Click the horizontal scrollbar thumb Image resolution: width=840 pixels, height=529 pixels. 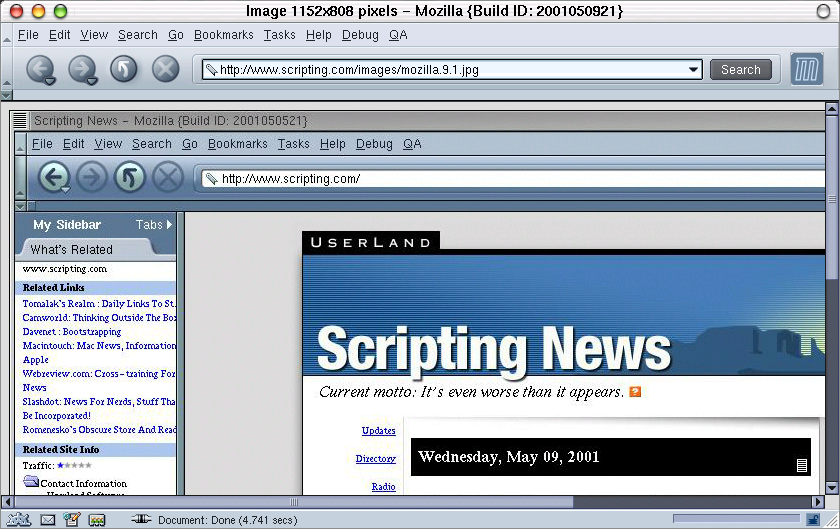[x=294, y=502]
